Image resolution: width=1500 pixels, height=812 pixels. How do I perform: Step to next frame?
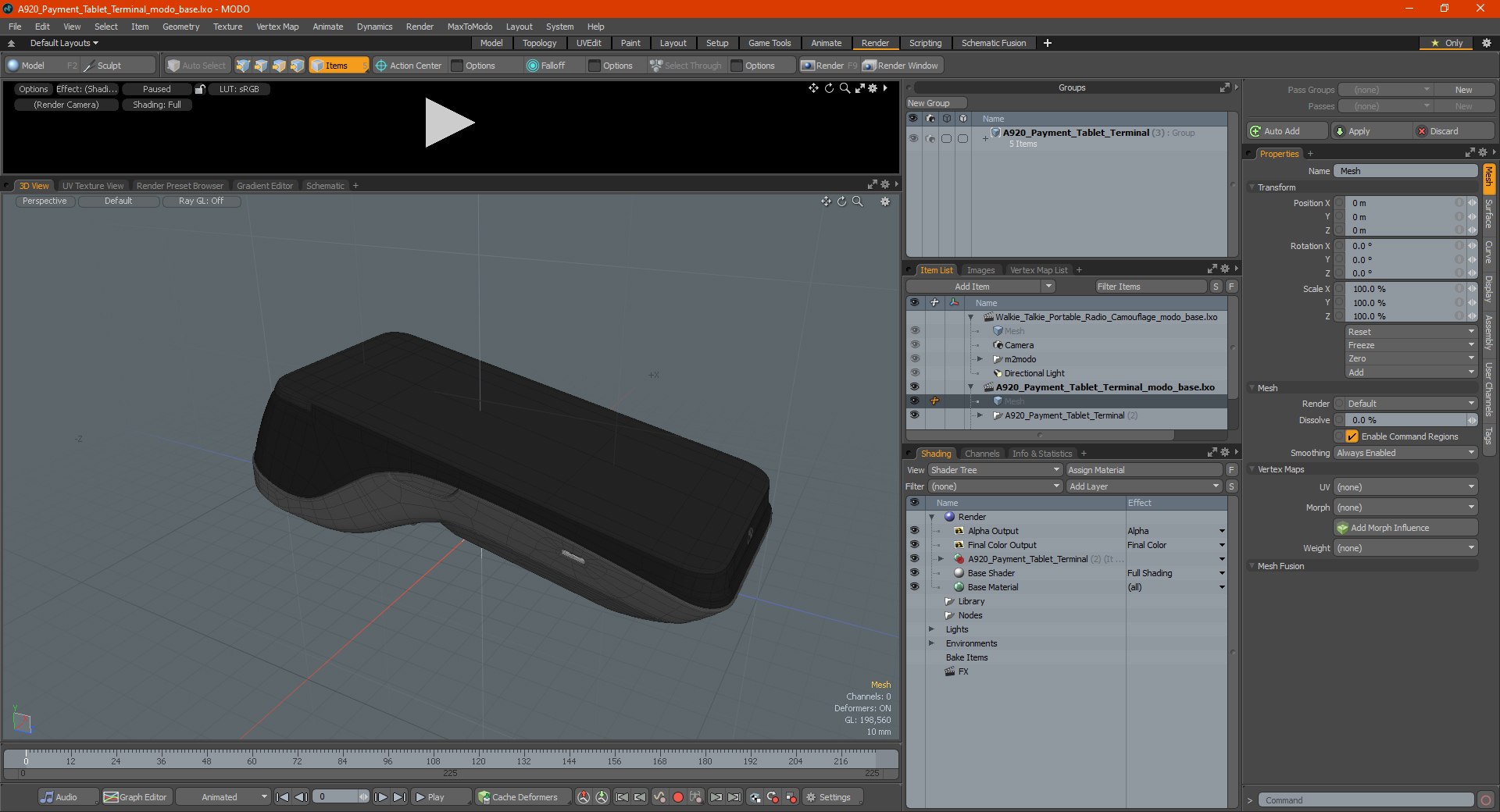[380, 797]
